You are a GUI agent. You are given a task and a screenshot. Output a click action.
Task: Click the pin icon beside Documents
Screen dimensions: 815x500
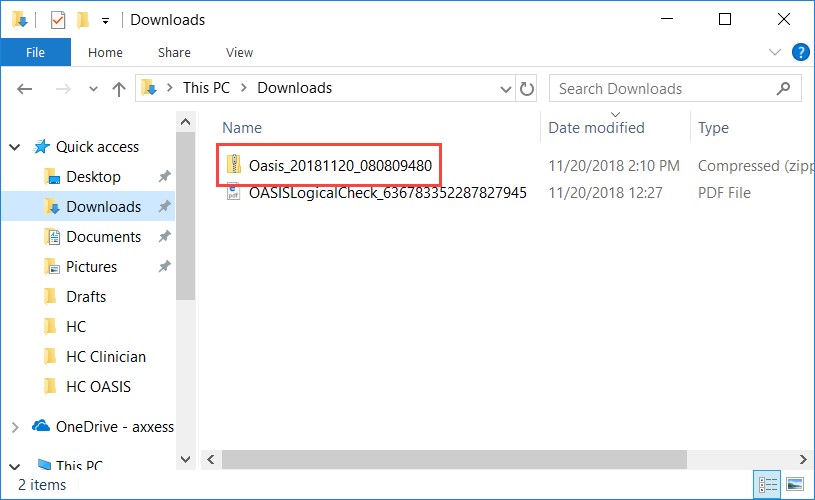[x=164, y=236]
